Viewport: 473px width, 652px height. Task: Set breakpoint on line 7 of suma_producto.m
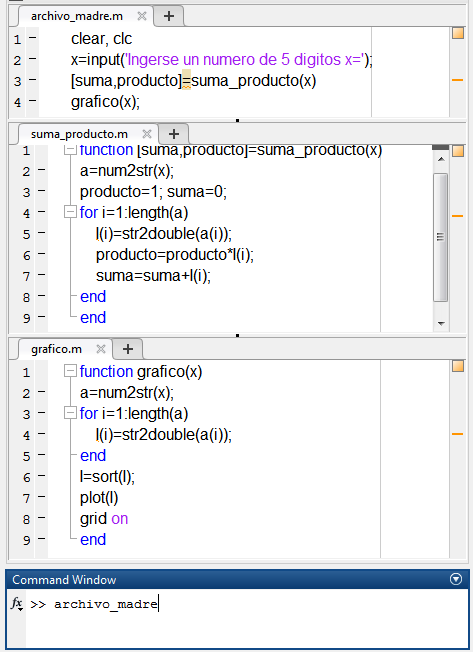(x=41, y=275)
